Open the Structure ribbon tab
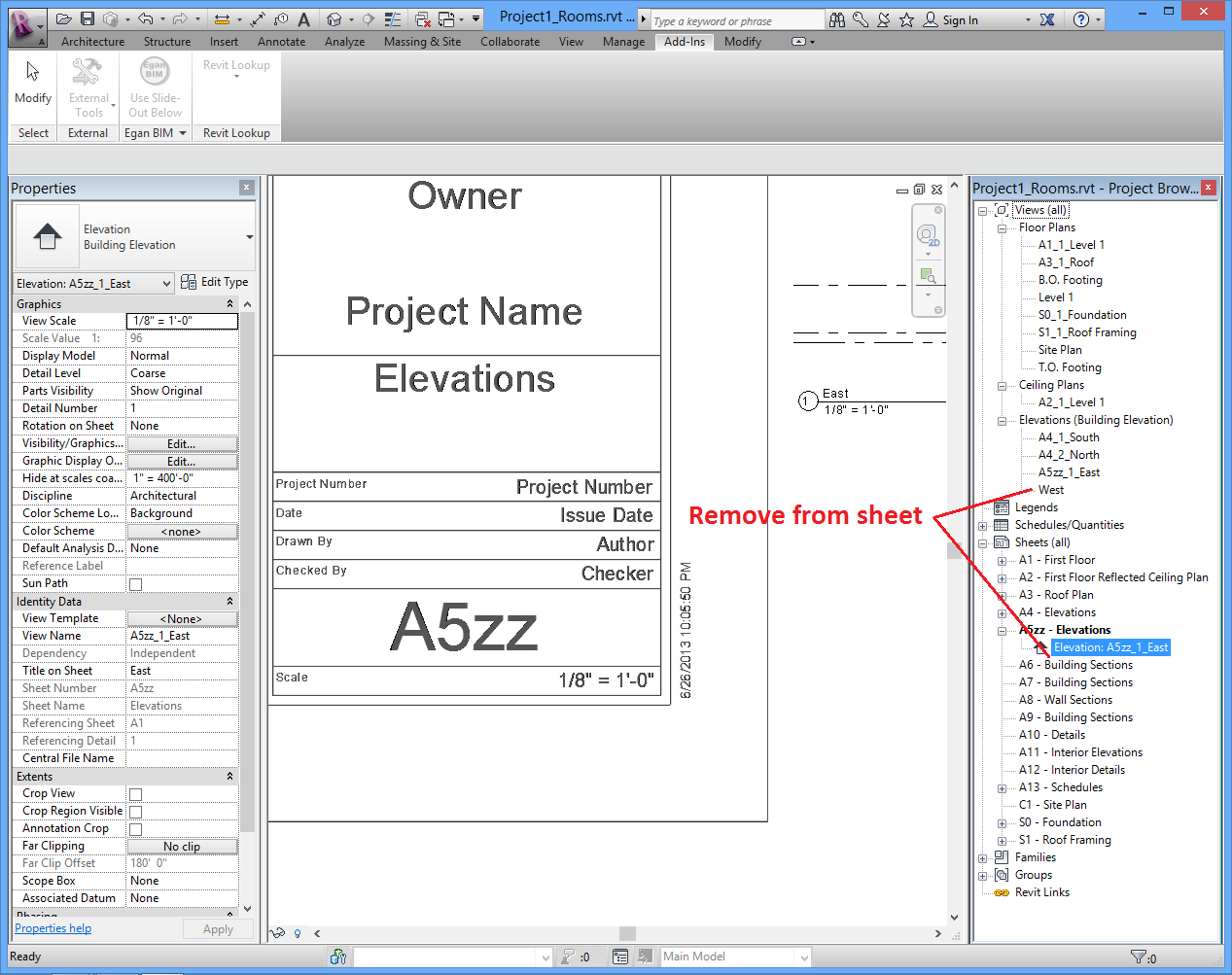The width and height of the screenshot is (1232, 975). pyautogui.click(x=167, y=42)
